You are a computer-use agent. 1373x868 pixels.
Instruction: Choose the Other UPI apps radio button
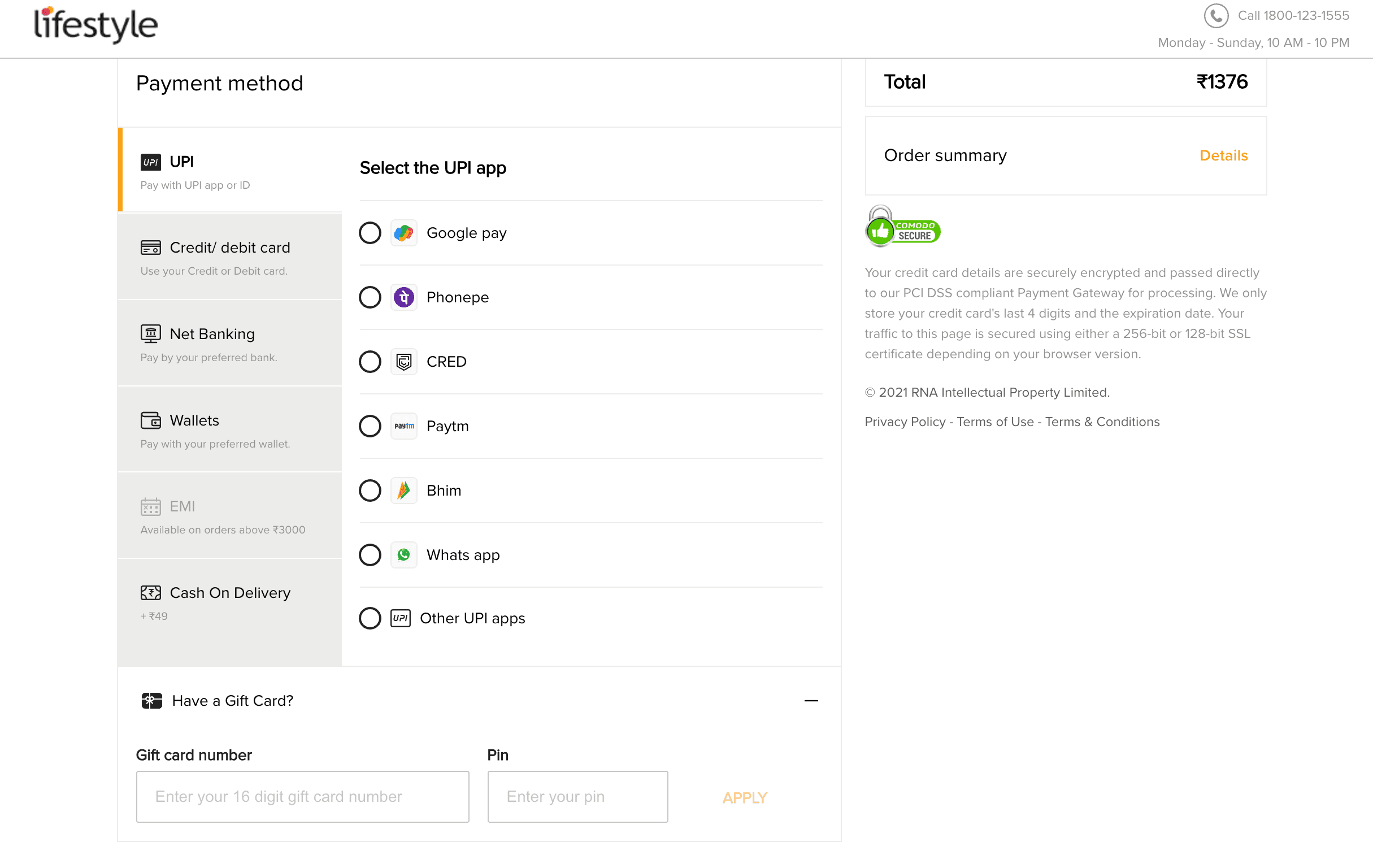(370, 618)
